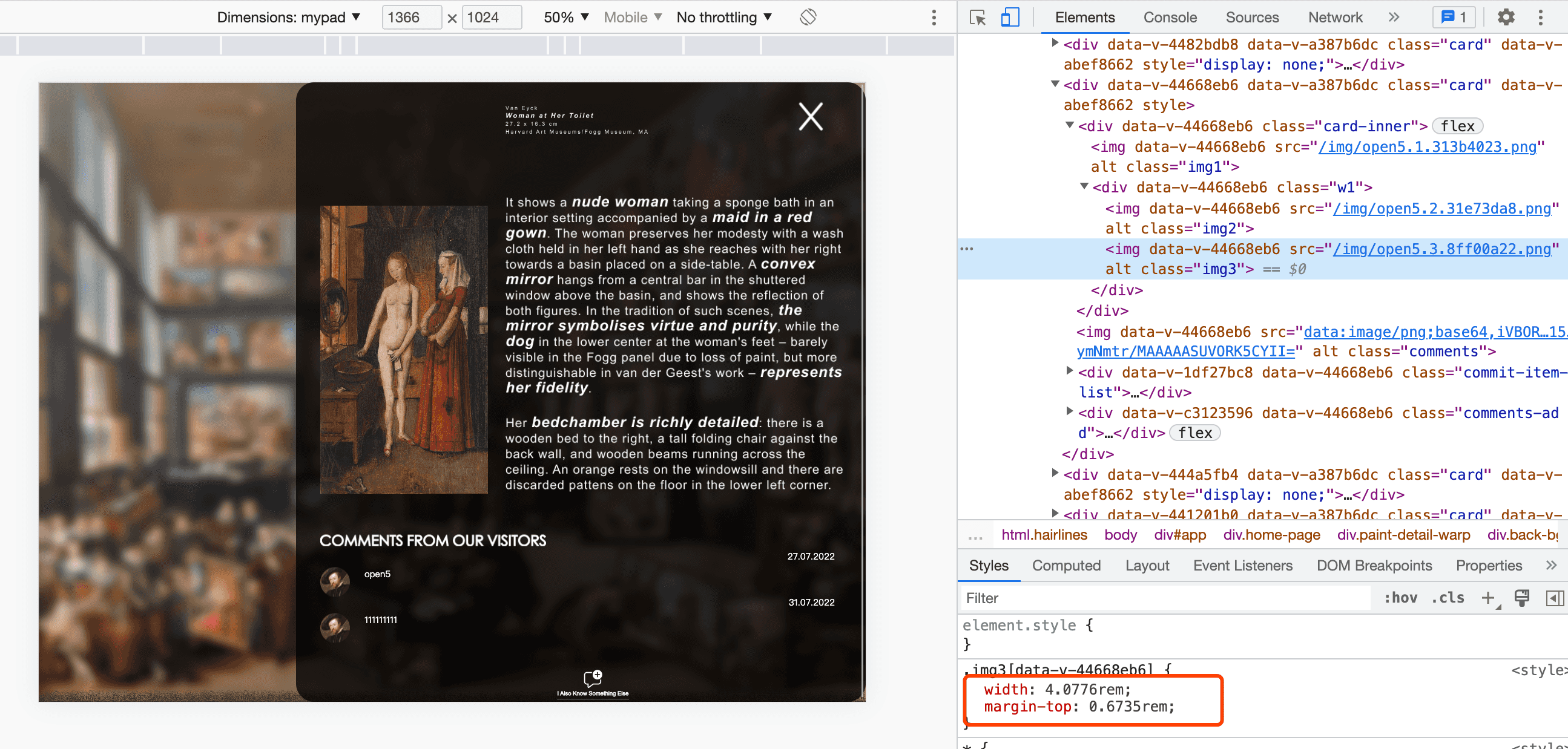This screenshot has width=1568, height=749.
Task: Click the Styles filter field
Action: click(1165, 598)
